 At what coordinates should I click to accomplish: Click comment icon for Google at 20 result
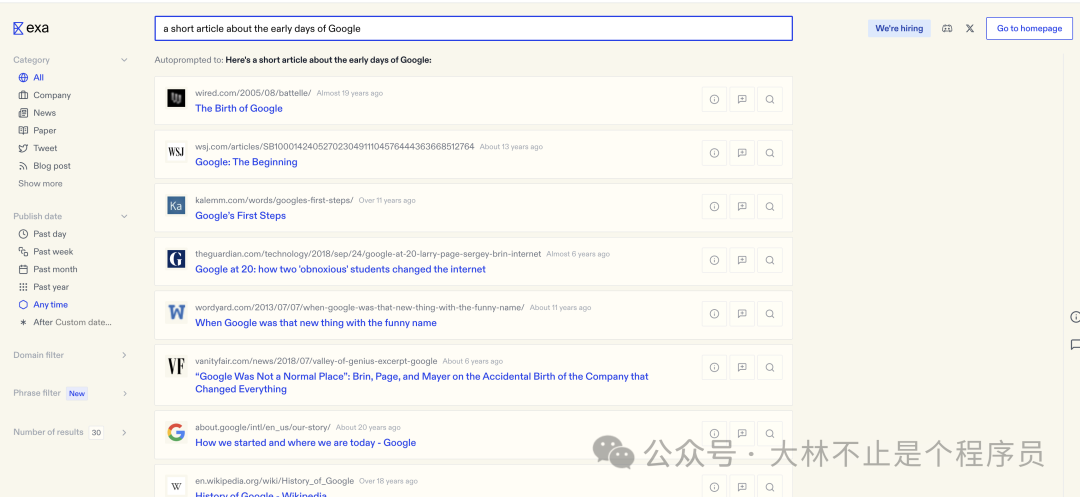click(x=742, y=260)
